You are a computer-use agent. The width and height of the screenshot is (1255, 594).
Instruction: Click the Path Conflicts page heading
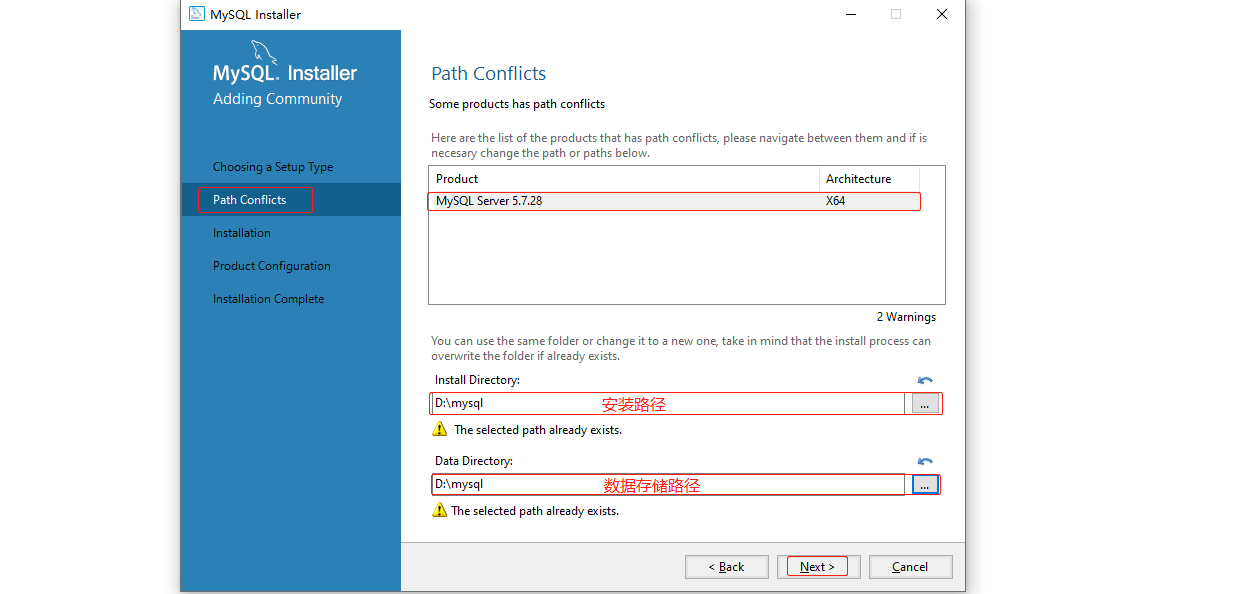pyautogui.click(x=489, y=74)
